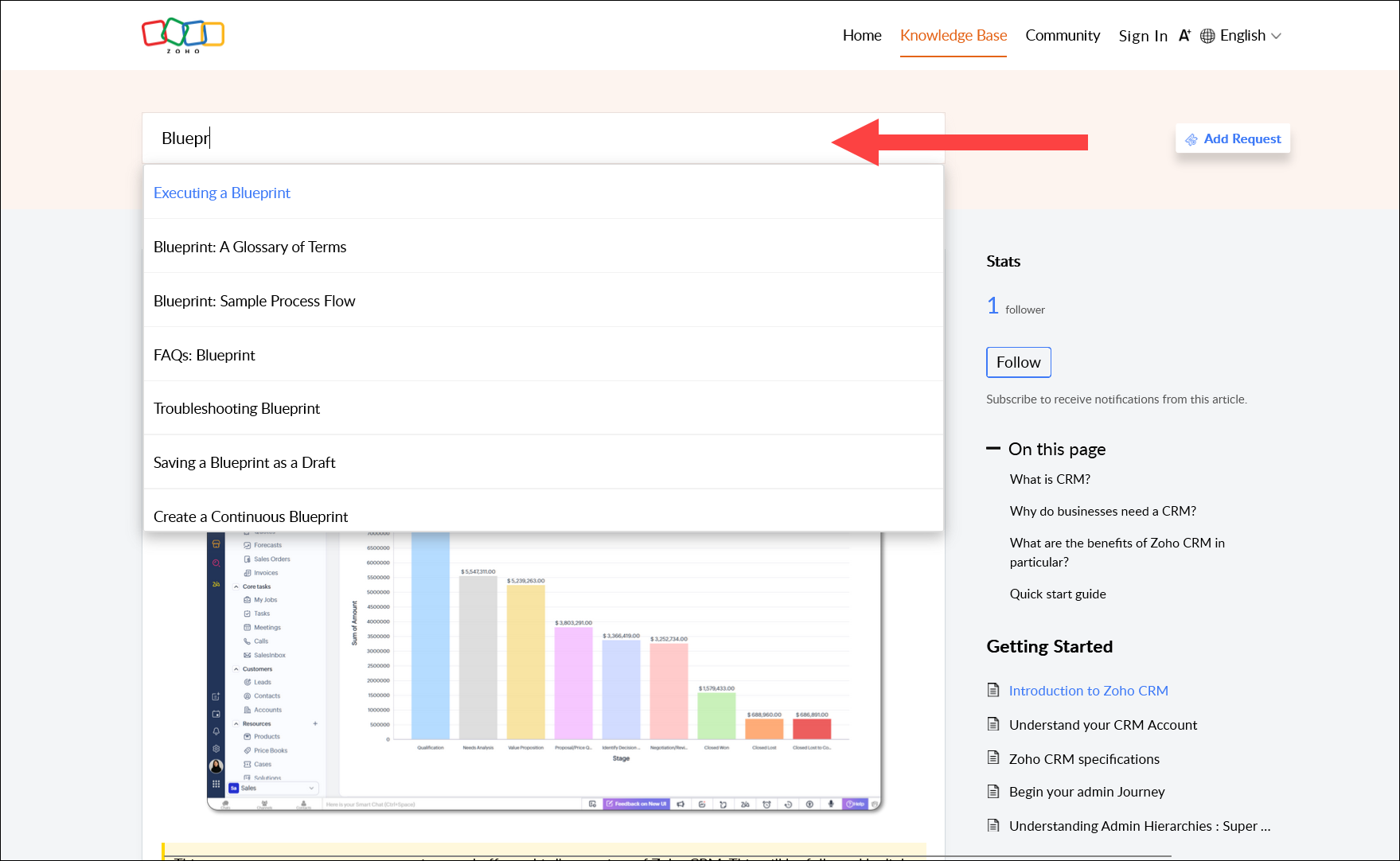This screenshot has width=1400, height=861.
Task: Click the document icon beside Understand your CRM Account
Action: pyautogui.click(x=993, y=724)
